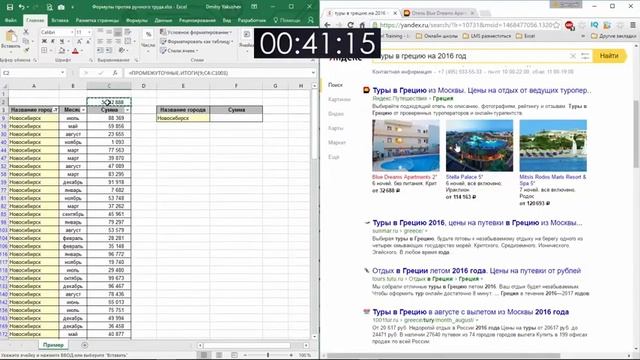Open Другие закладки bookmarks folder

tap(613, 36)
